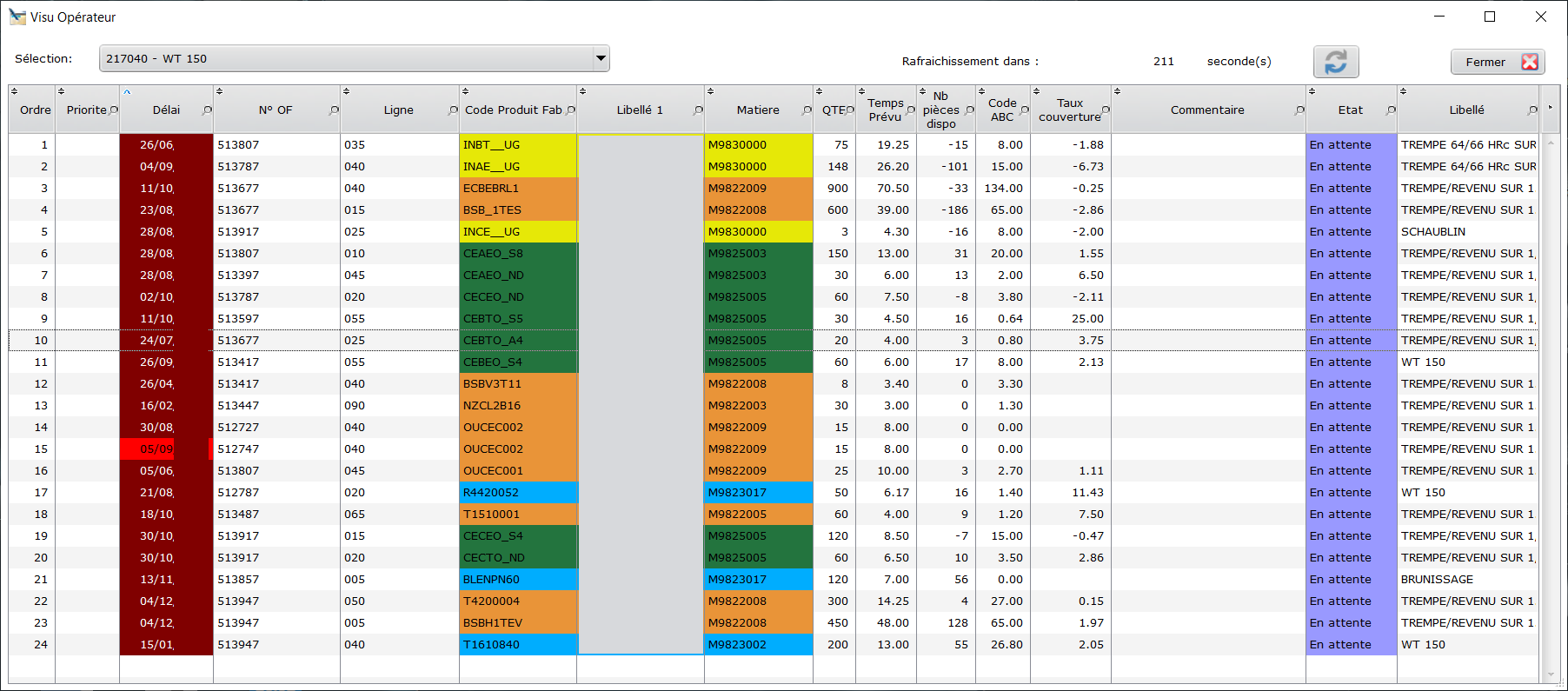Click the search magnifier in Délai column

point(207,110)
